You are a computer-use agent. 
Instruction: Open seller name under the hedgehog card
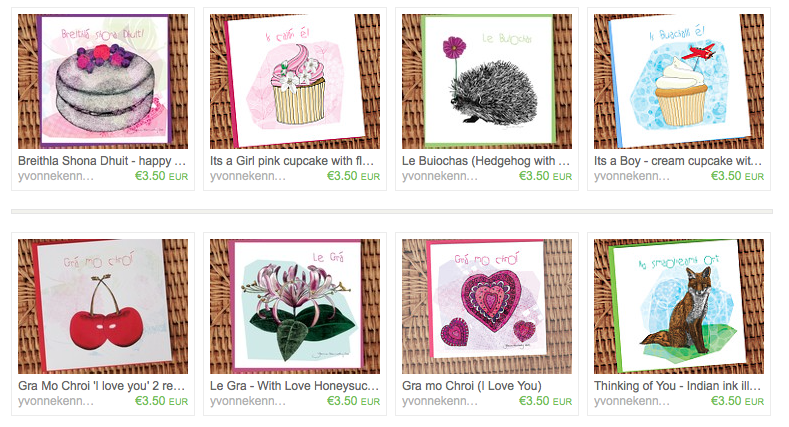click(440, 177)
